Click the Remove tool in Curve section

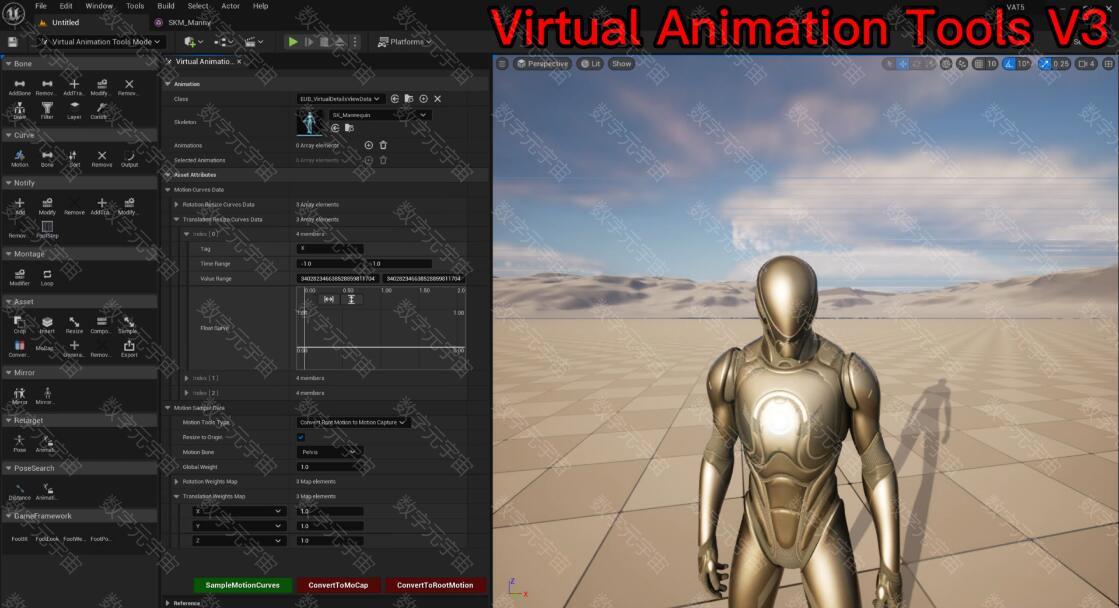101,158
